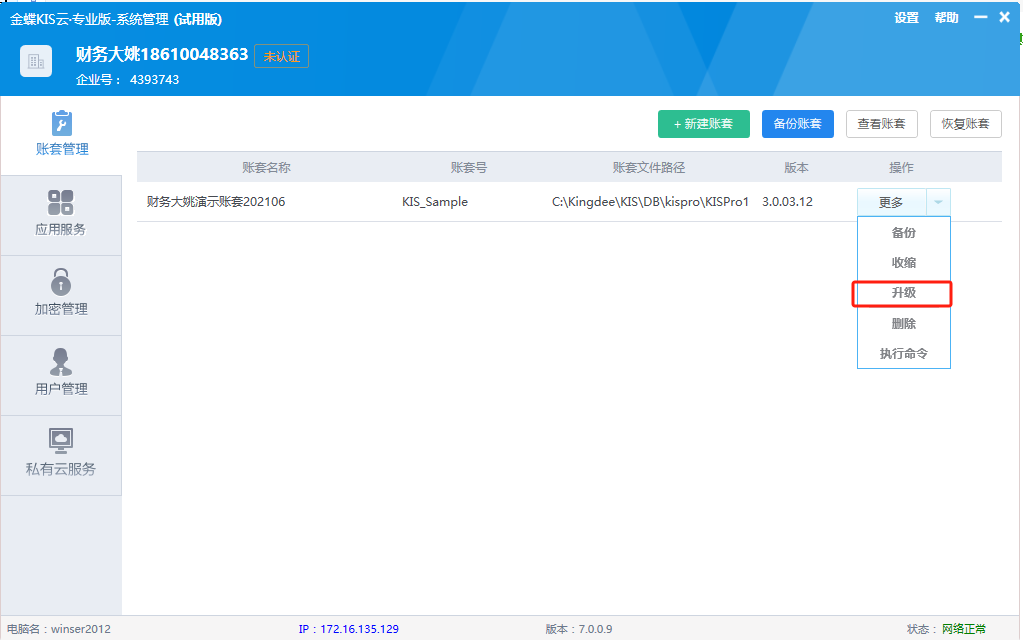This screenshot has height=640, width=1023.
Task: Click the 恢复账套 button
Action: (x=966, y=124)
